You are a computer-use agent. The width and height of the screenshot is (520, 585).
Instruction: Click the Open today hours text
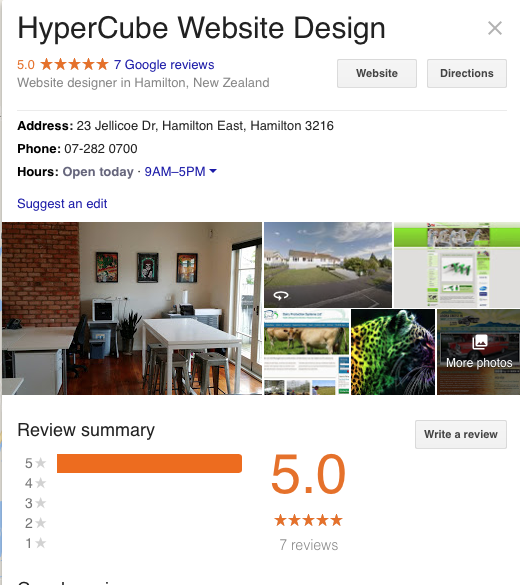[98, 172]
